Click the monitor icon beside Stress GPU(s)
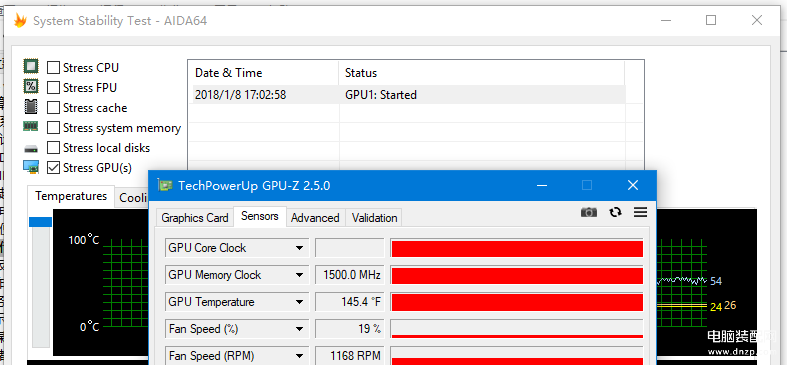The image size is (787, 365). (x=31, y=167)
